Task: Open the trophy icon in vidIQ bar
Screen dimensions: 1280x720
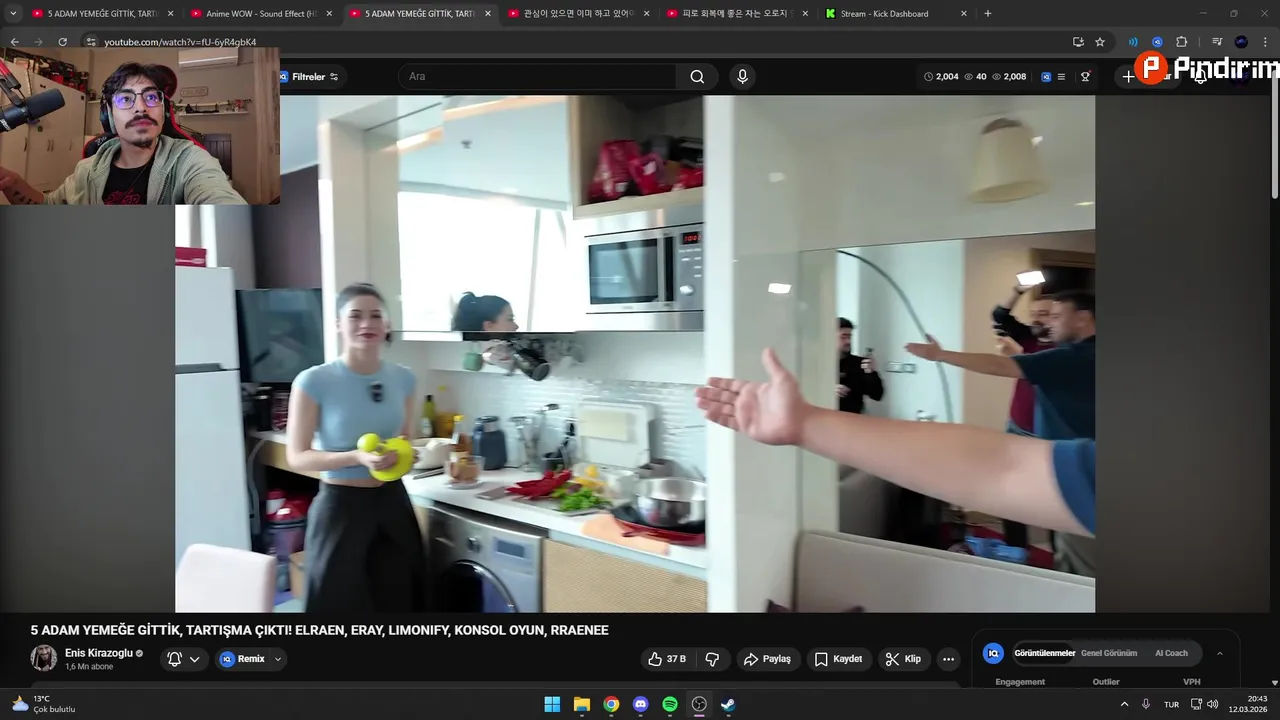Action: (1085, 77)
